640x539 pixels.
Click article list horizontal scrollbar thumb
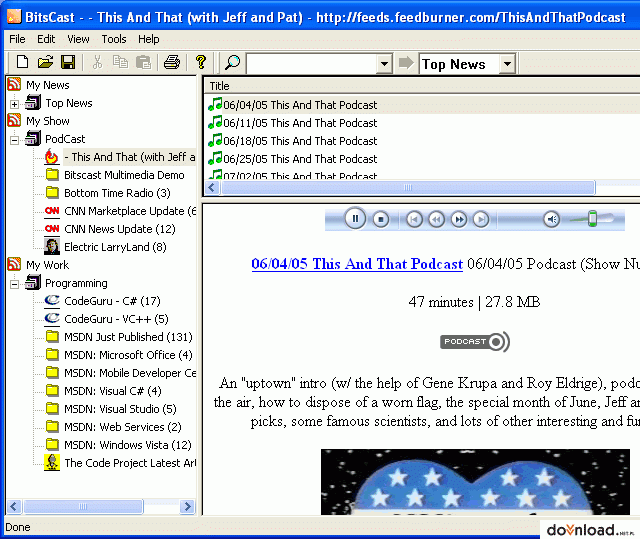(408, 187)
